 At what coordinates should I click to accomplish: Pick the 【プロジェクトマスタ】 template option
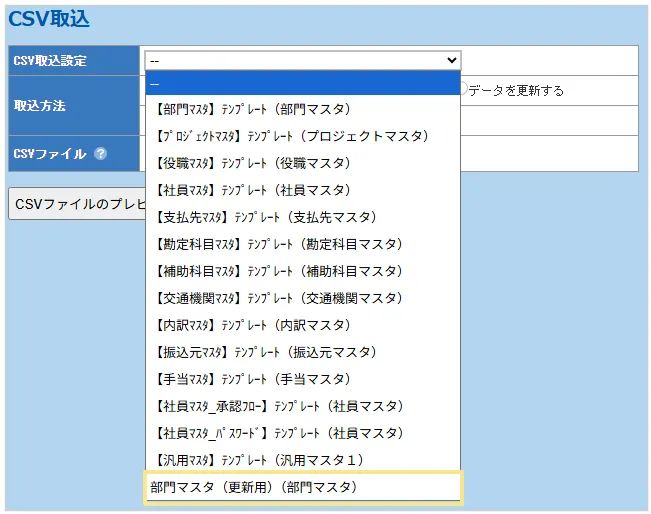pyautogui.click(x=302, y=136)
